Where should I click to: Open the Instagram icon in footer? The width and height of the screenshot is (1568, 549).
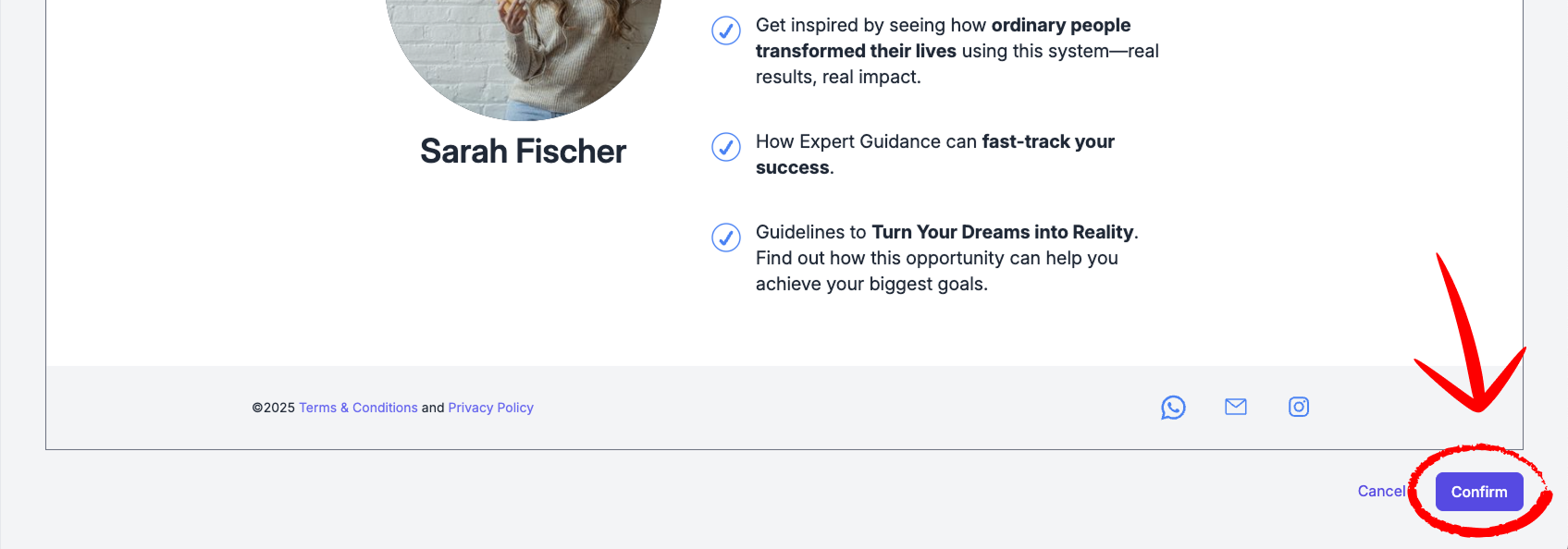point(1299,407)
